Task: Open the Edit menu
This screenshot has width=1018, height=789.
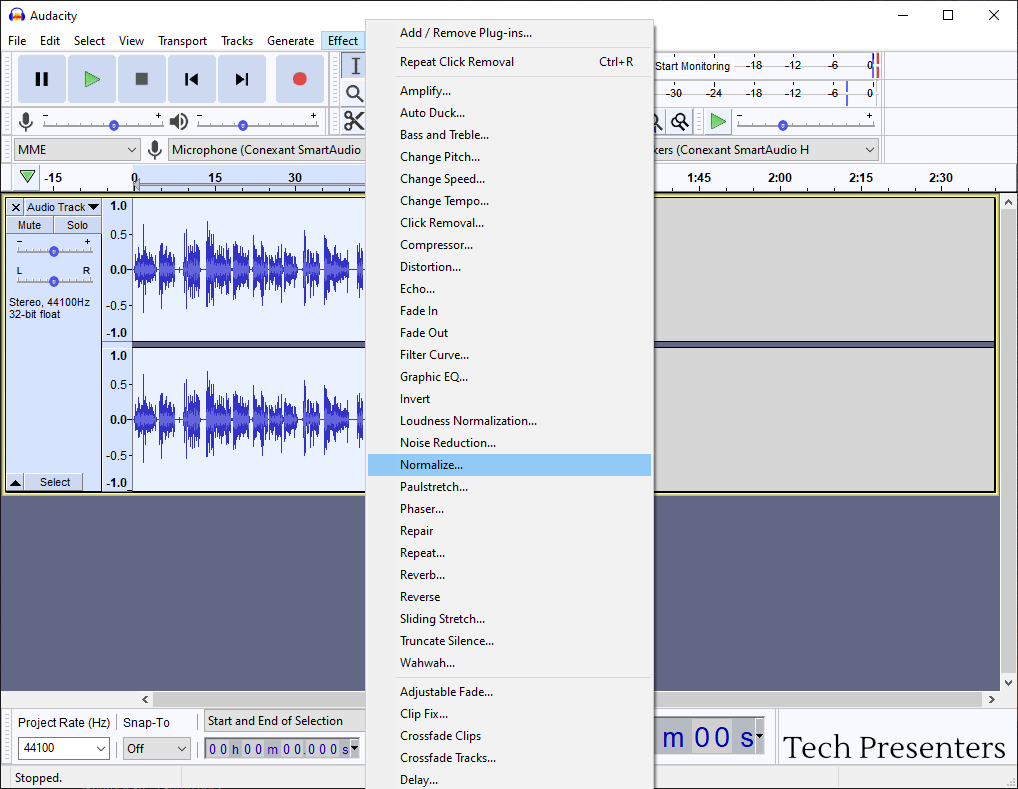Action: pos(50,41)
